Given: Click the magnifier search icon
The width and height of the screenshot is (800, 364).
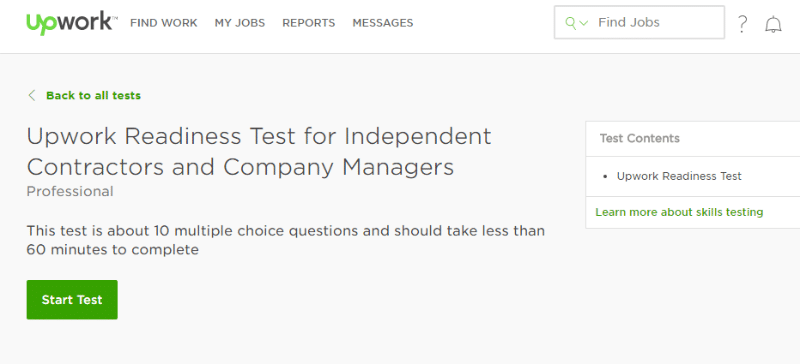Looking at the screenshot, I should coord(571,22).
